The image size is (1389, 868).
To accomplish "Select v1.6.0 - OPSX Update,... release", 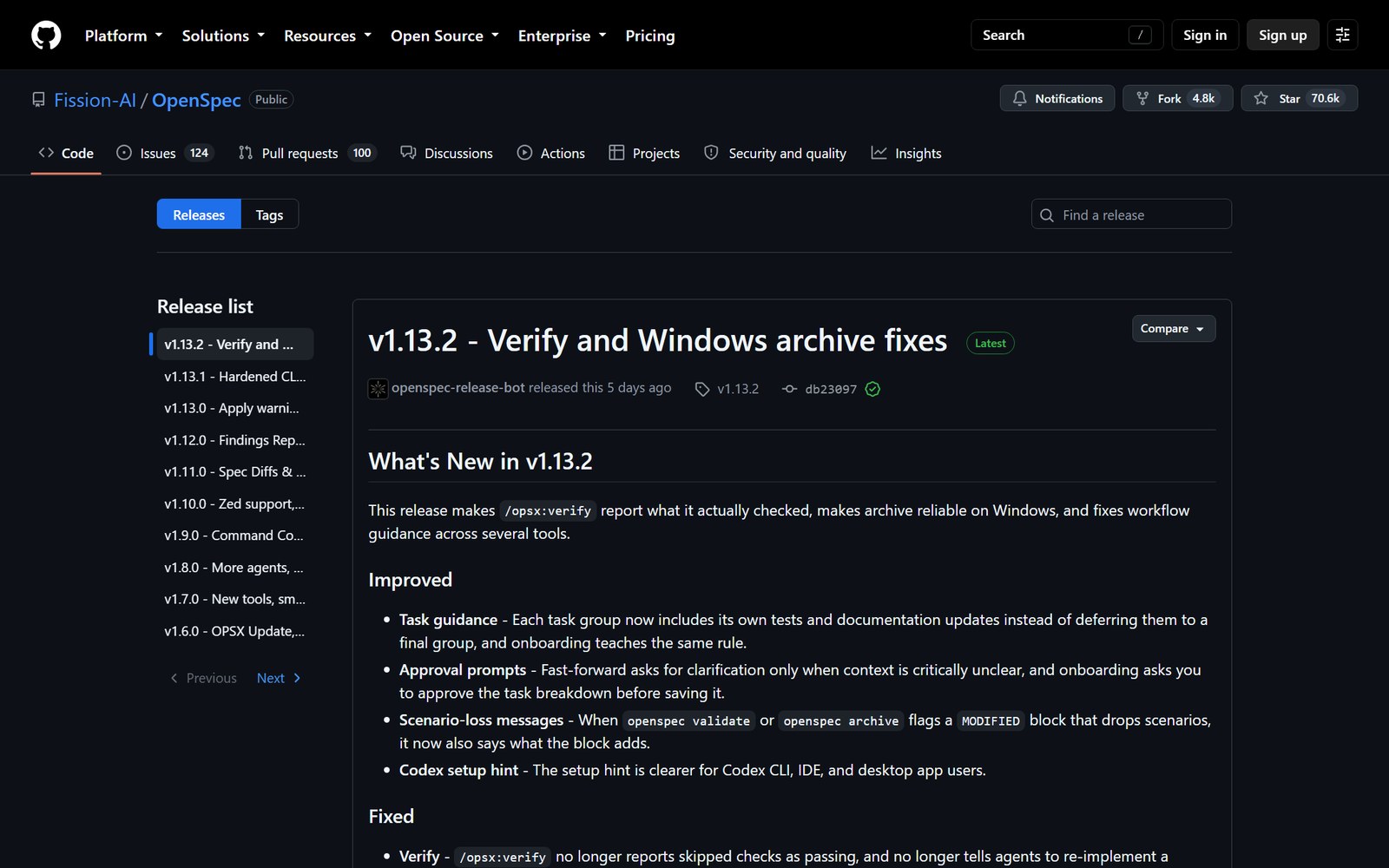I will (235, 631).
